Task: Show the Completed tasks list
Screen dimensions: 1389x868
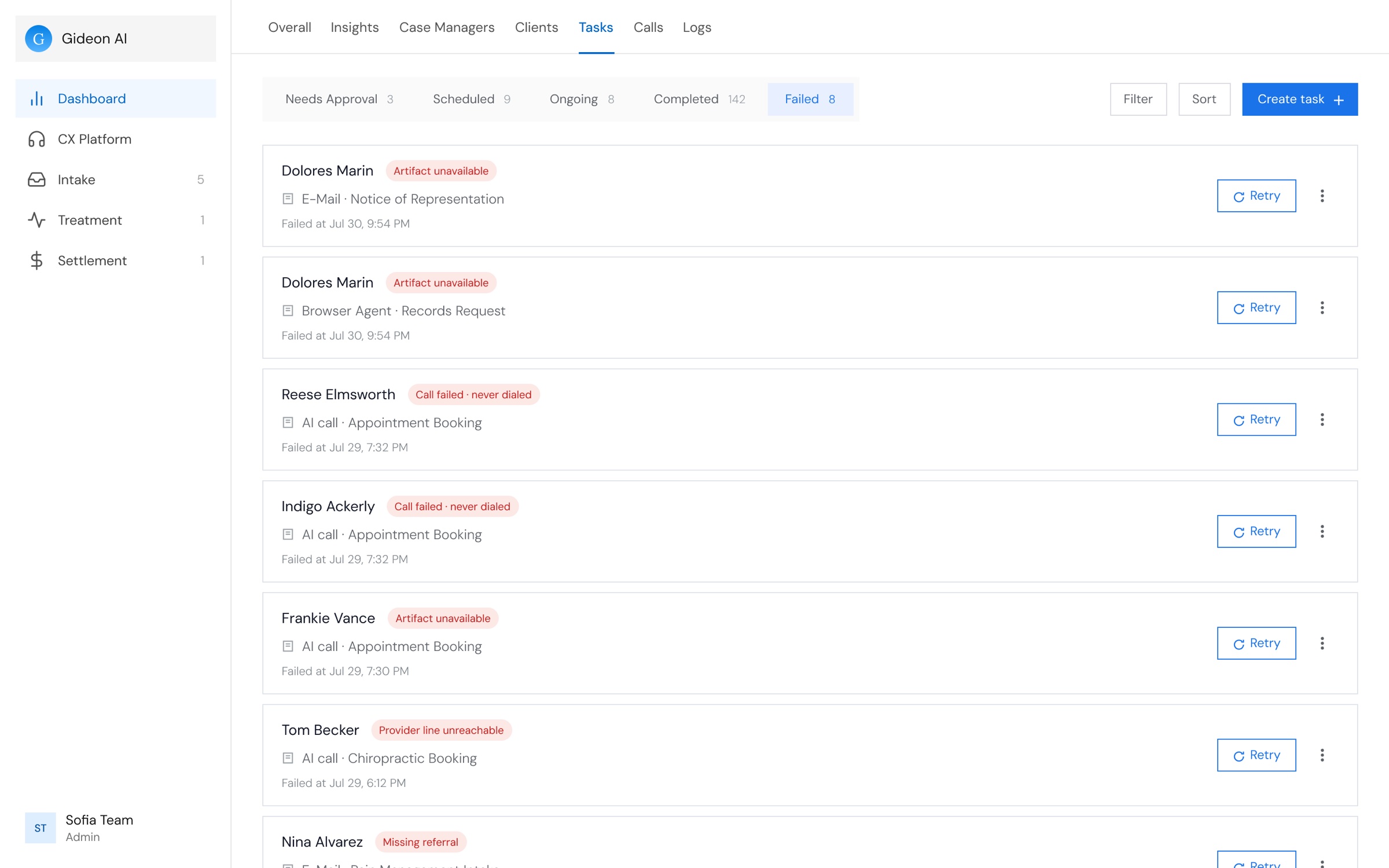Action: point(699,99)
